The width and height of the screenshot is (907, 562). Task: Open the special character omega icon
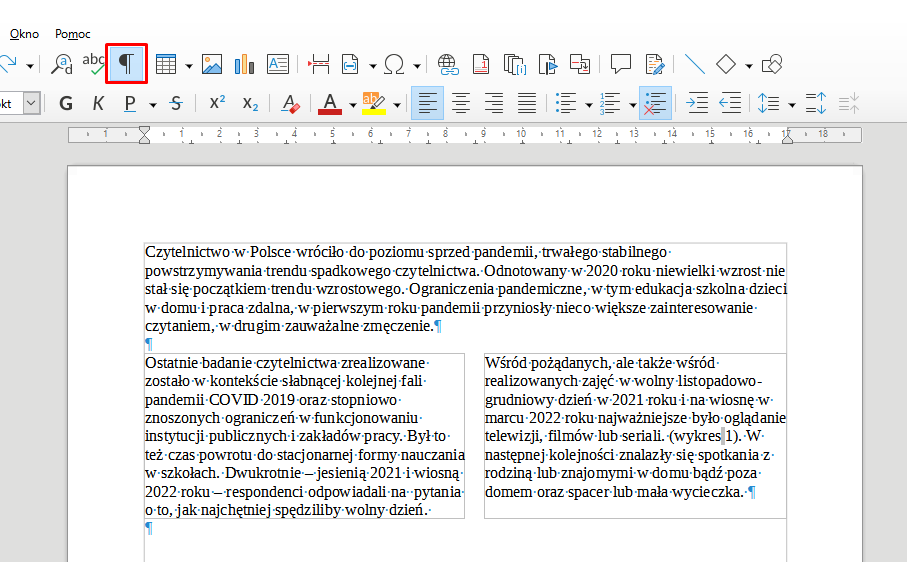pyautogui.click(x=394, y=64)
